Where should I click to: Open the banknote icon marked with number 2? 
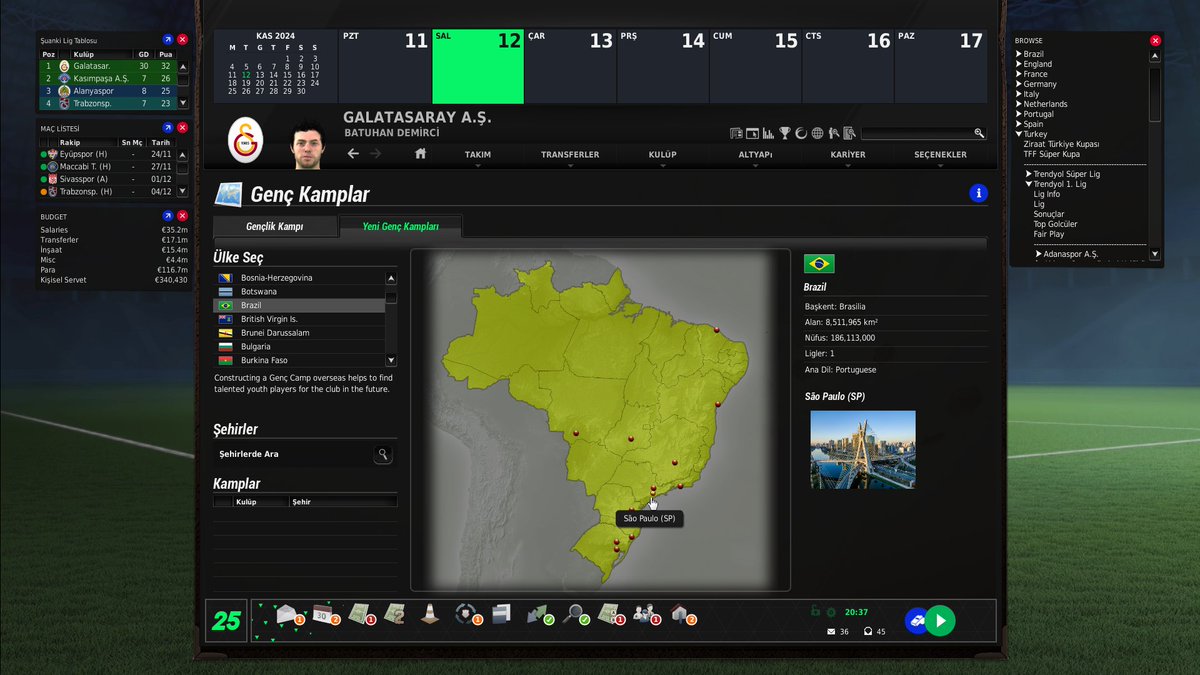click(393, 613)
